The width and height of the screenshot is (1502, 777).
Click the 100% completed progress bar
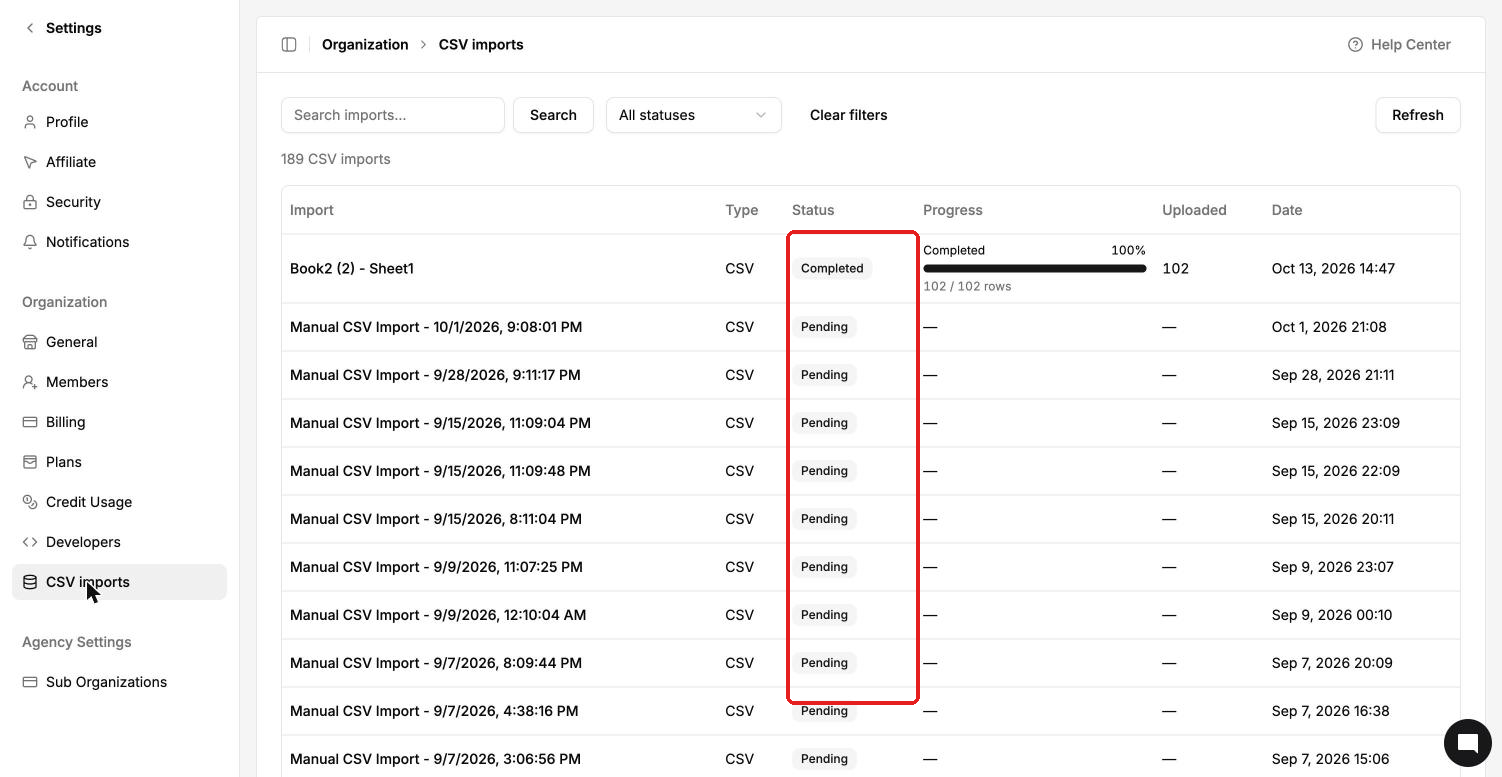(1034, 268)
